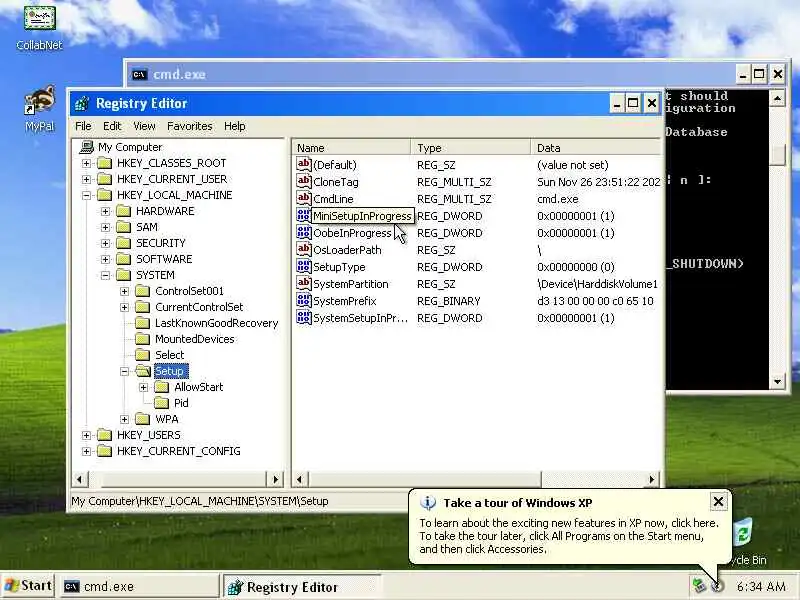The image size is (800, 600).
Task: Expand the AllowStart key
Action: 143,387
